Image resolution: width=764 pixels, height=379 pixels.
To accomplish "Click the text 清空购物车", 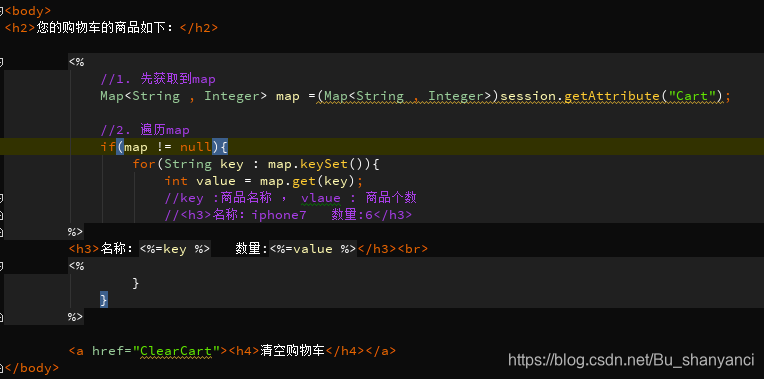I will (292, 351).
